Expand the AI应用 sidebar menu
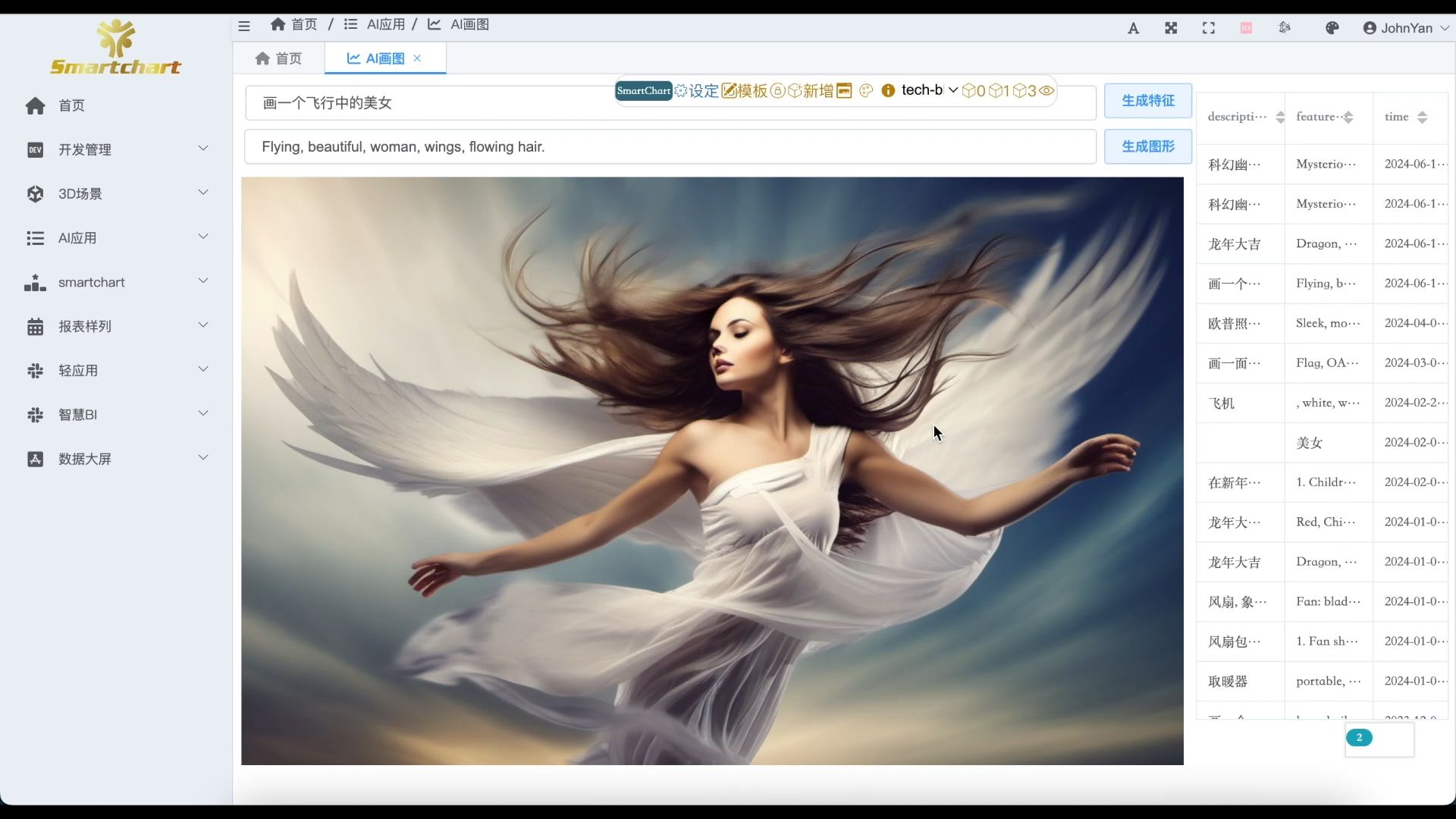 pos(117,238)
